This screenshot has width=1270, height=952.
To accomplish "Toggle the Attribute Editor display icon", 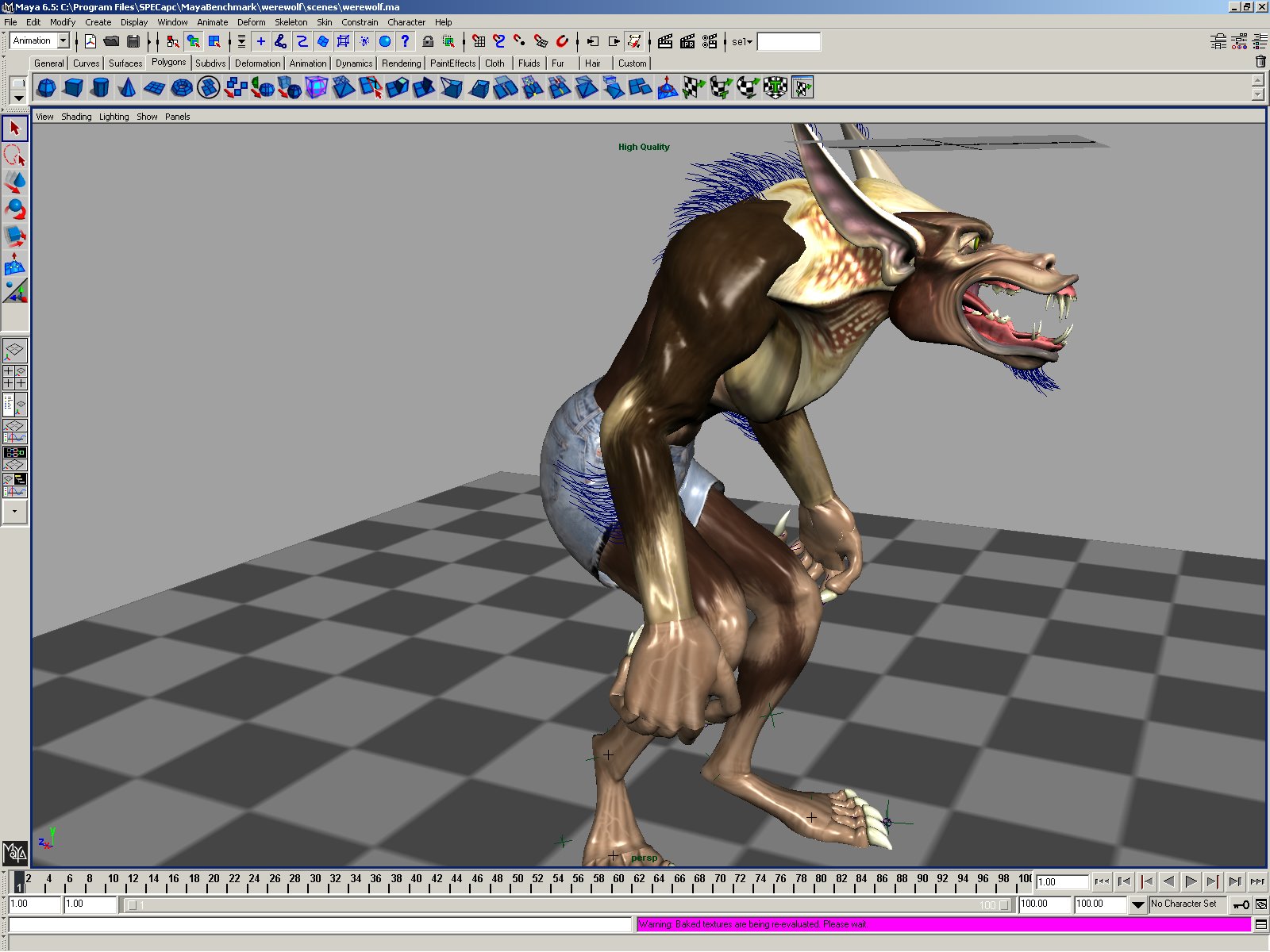I will tap(1218, 41).
